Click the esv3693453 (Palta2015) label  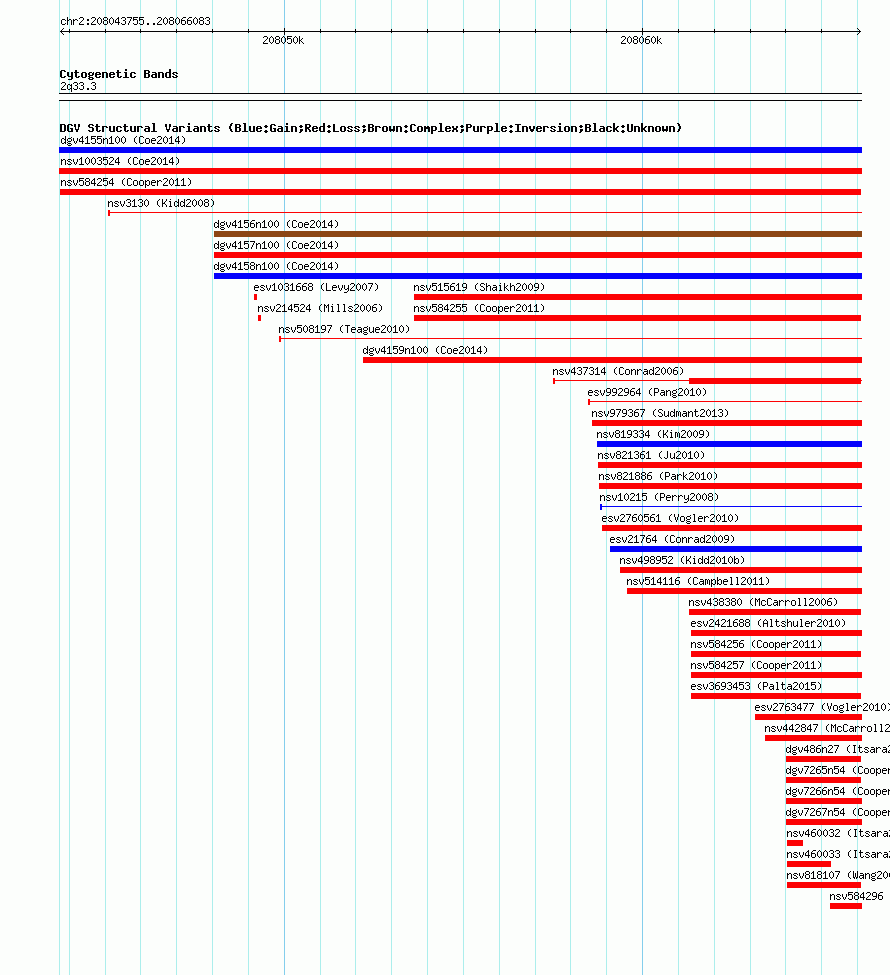pos(756,687)
